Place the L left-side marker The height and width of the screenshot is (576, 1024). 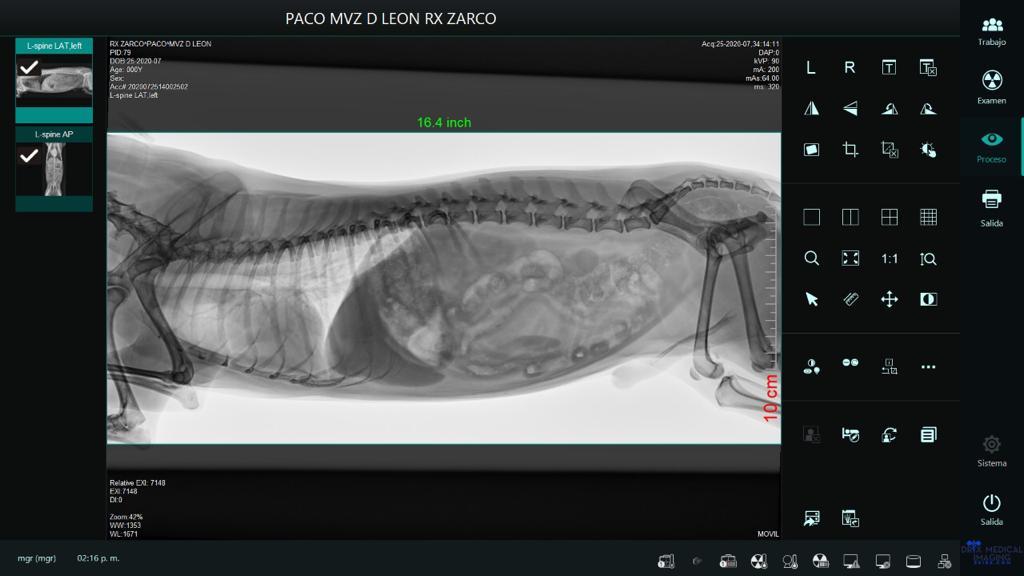tap(811, 68)
